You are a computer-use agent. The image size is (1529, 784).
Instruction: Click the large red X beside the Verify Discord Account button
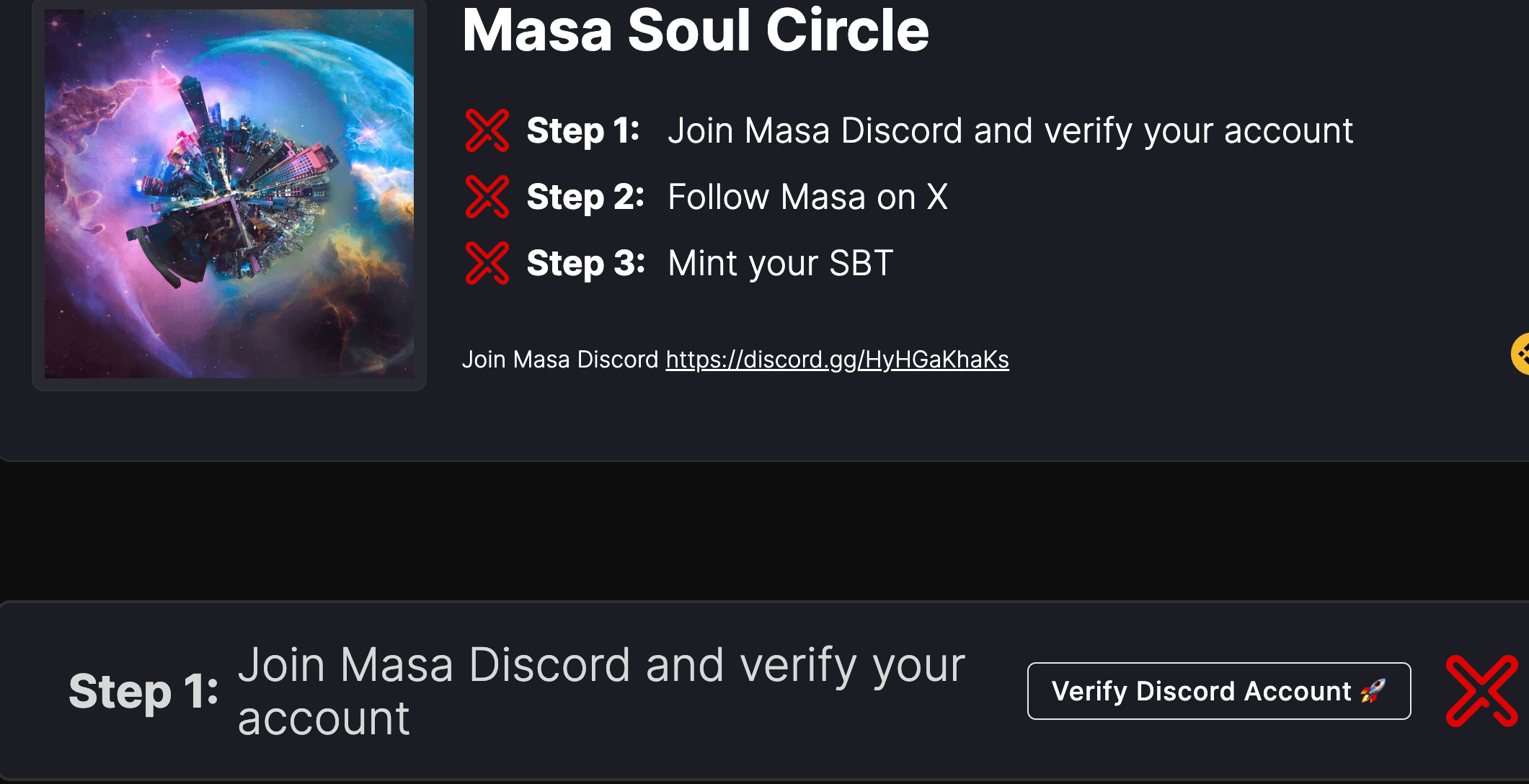[1482, 691]
